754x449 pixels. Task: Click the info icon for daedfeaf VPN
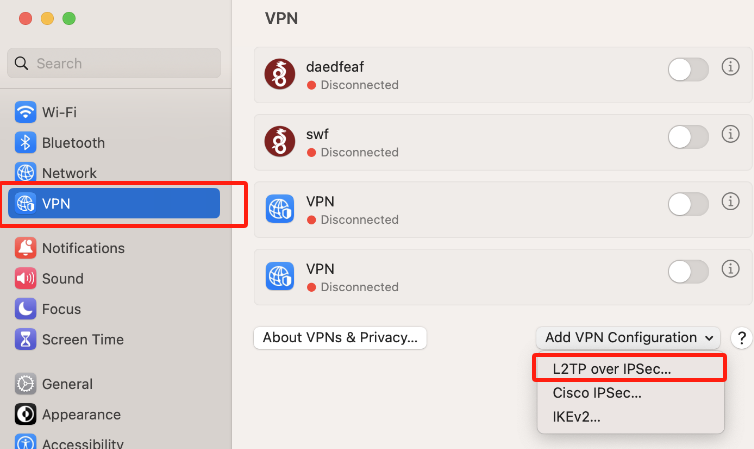730,66
